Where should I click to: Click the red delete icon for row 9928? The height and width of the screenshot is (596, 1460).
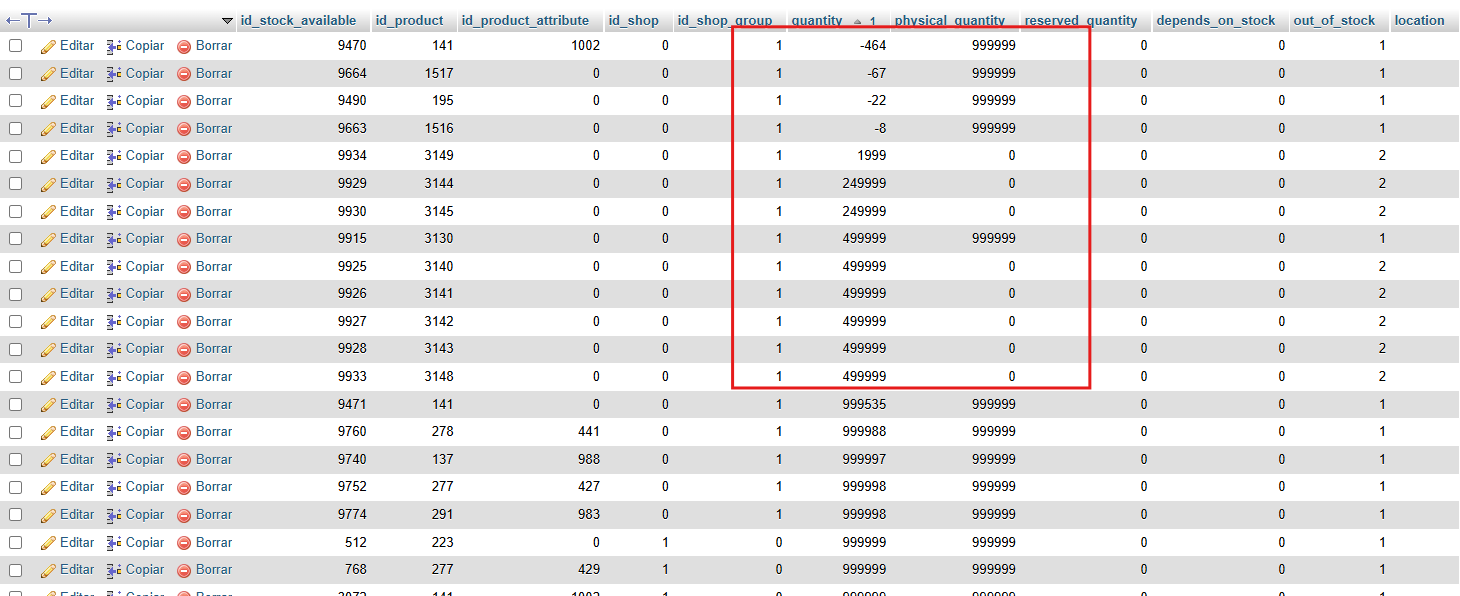(x=184, y=349)
